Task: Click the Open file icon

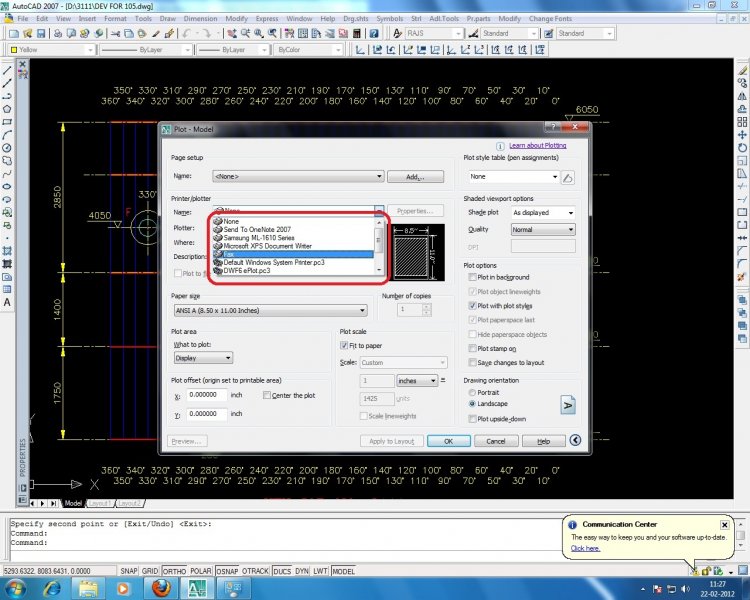Action: point(27,33)
